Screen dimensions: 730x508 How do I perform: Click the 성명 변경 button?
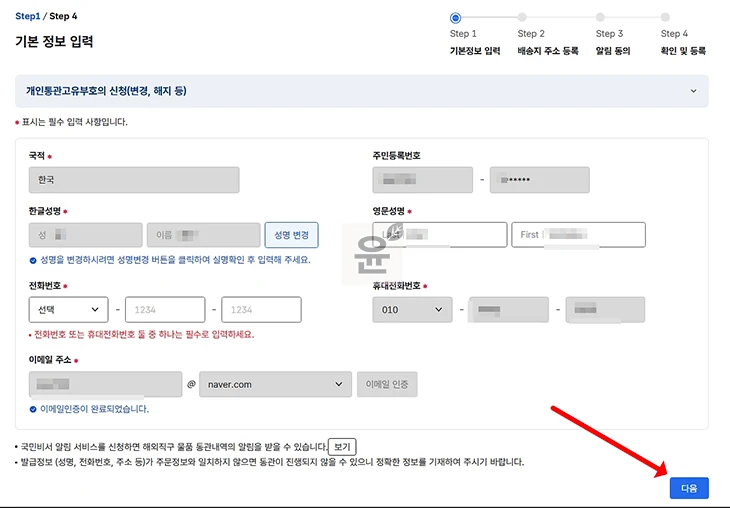tap(291, 235)
